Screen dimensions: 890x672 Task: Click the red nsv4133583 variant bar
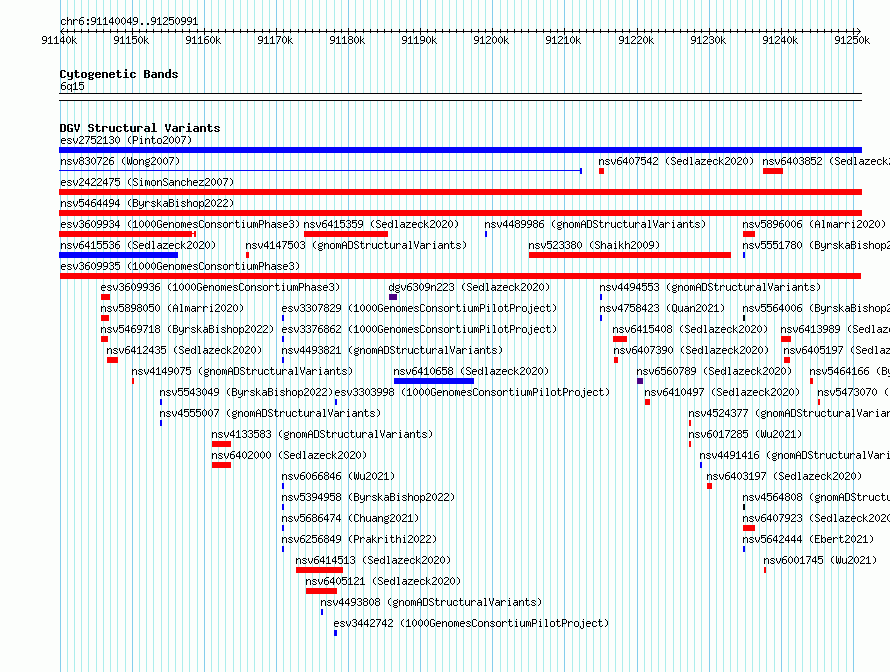(221, 444)
